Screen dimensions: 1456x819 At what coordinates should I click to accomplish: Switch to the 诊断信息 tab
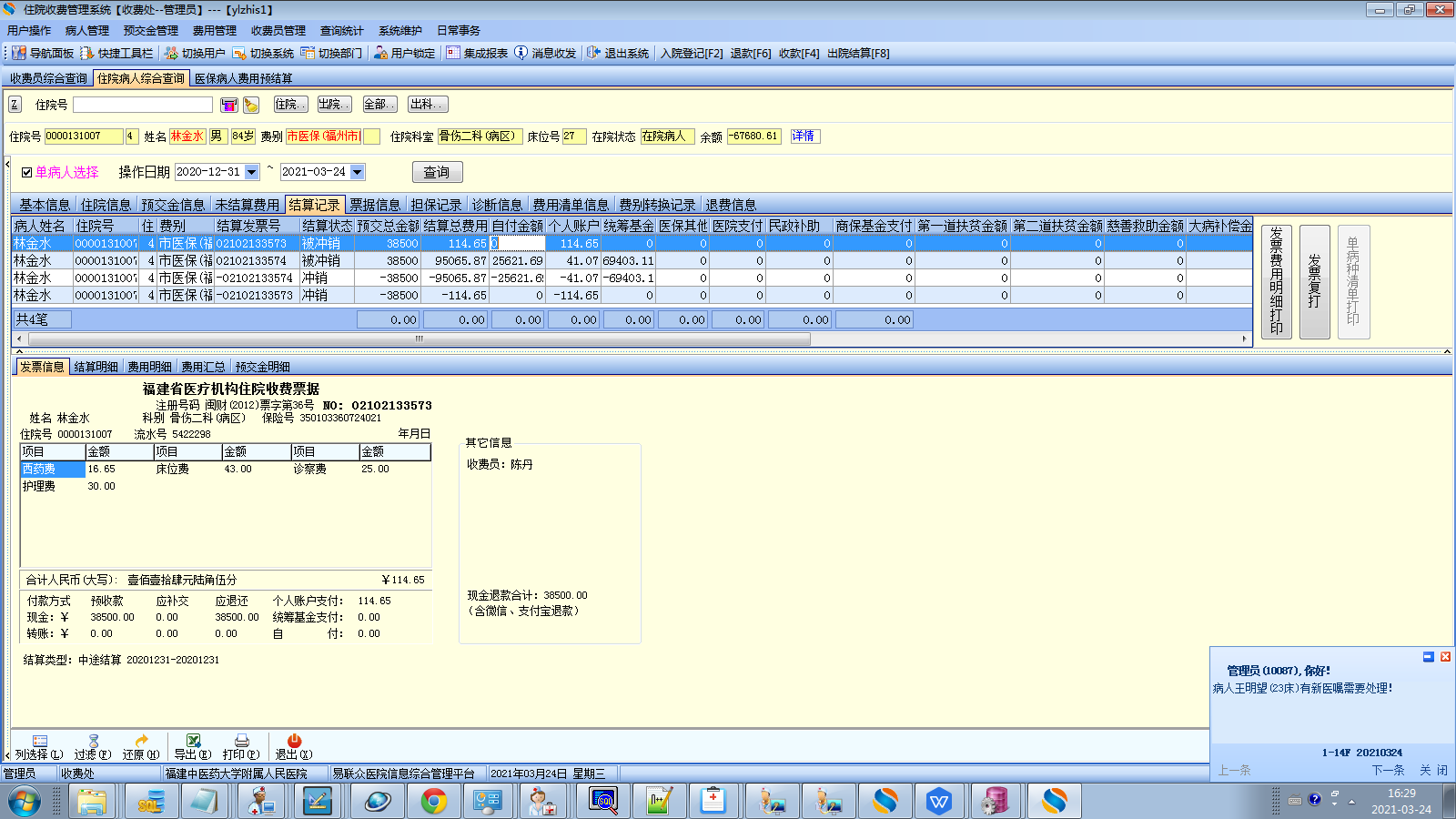pyautogui.click(x=497, y=205)
